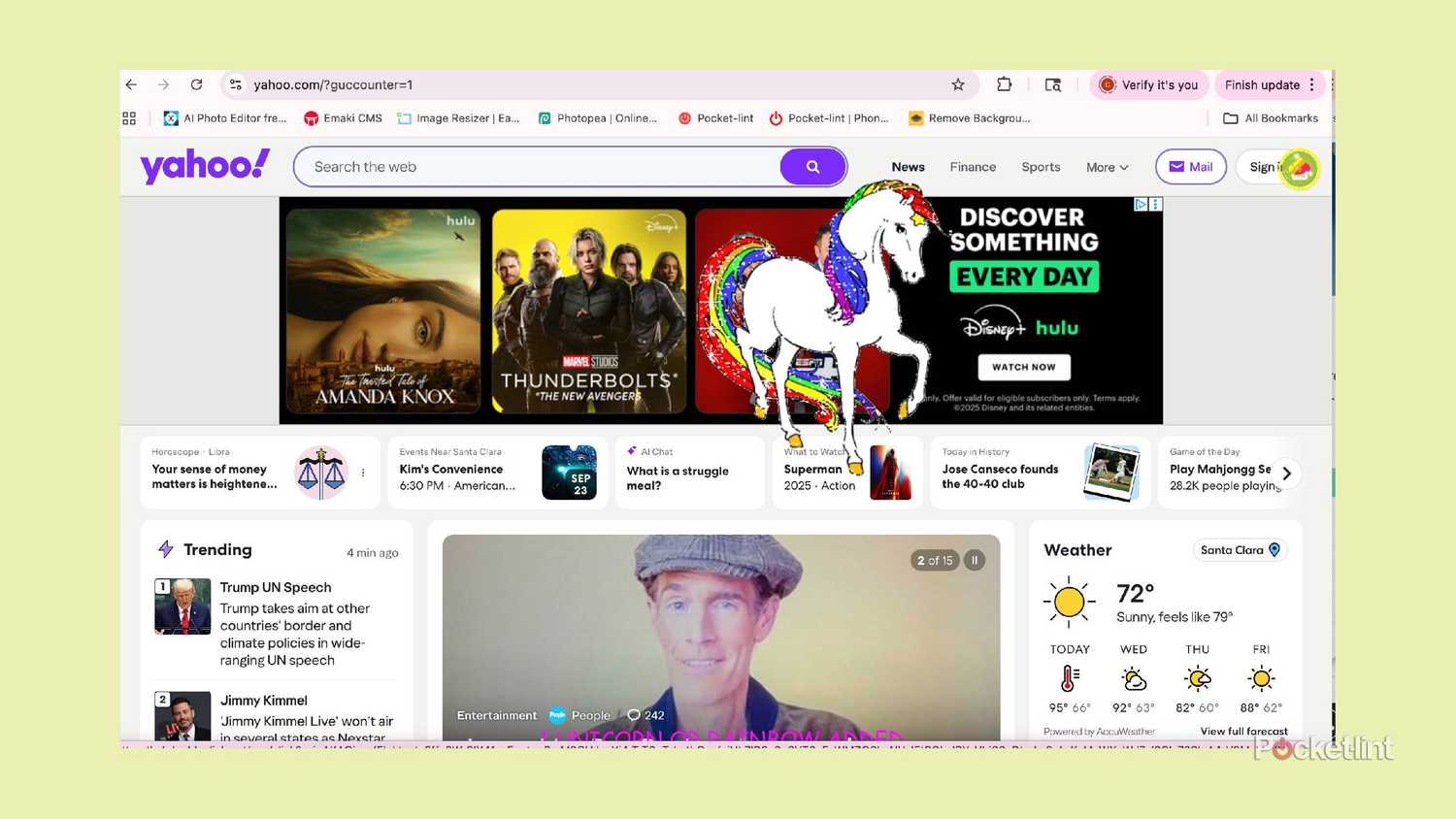This screenshot has height=819, width=1456.
Task: Bookmark this page with the star icon
Action: pos(958,85)
